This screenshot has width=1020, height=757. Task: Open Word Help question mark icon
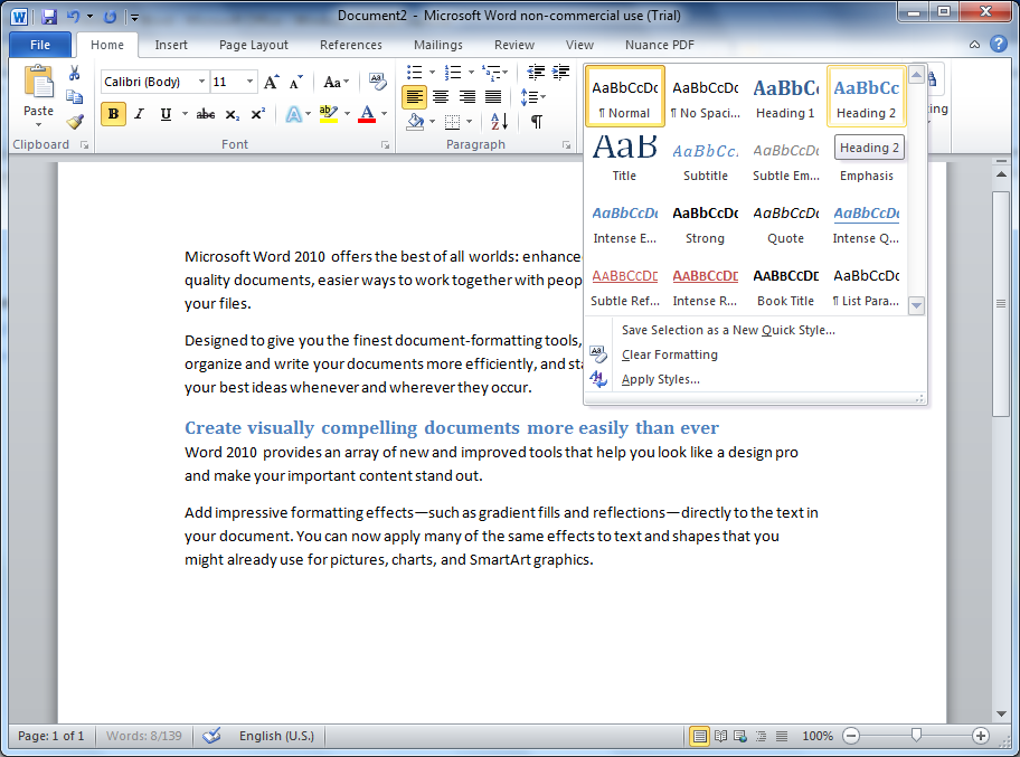coord(999,44)
